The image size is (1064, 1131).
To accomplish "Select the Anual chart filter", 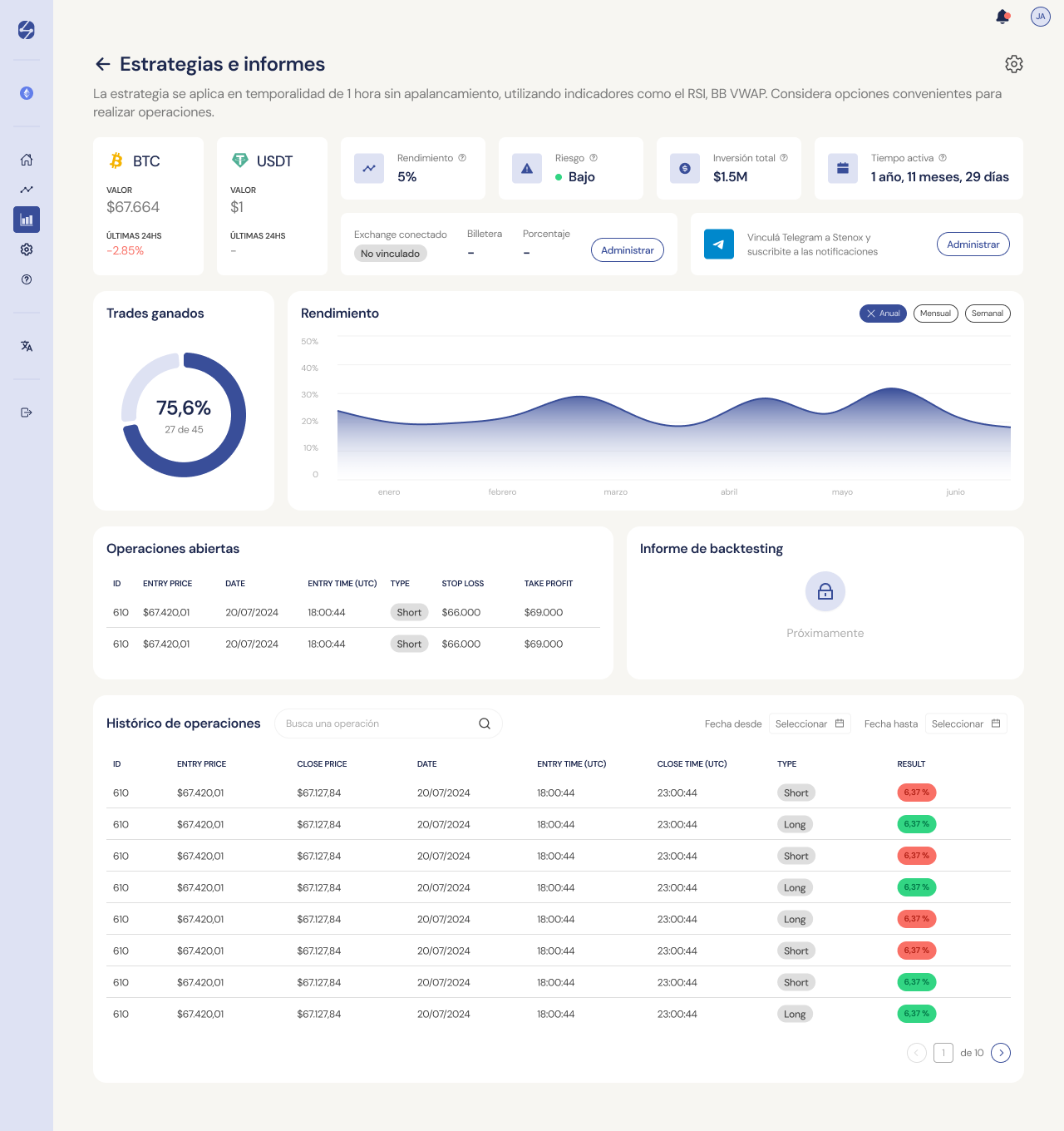I will (x=883, y=314).
